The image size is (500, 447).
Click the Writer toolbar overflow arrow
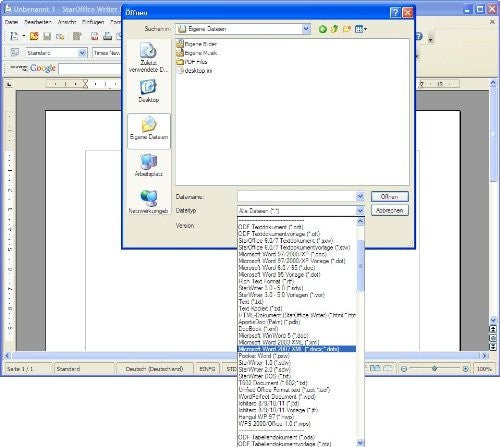[431, 37]
